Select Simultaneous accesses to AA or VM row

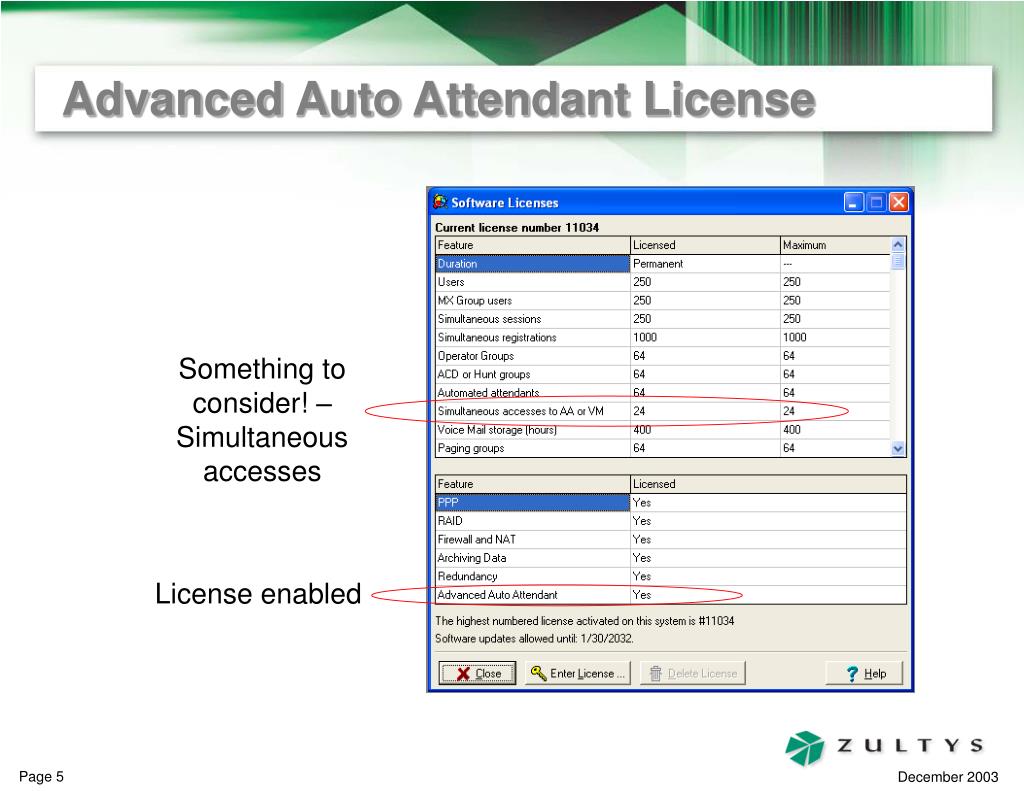662,412
